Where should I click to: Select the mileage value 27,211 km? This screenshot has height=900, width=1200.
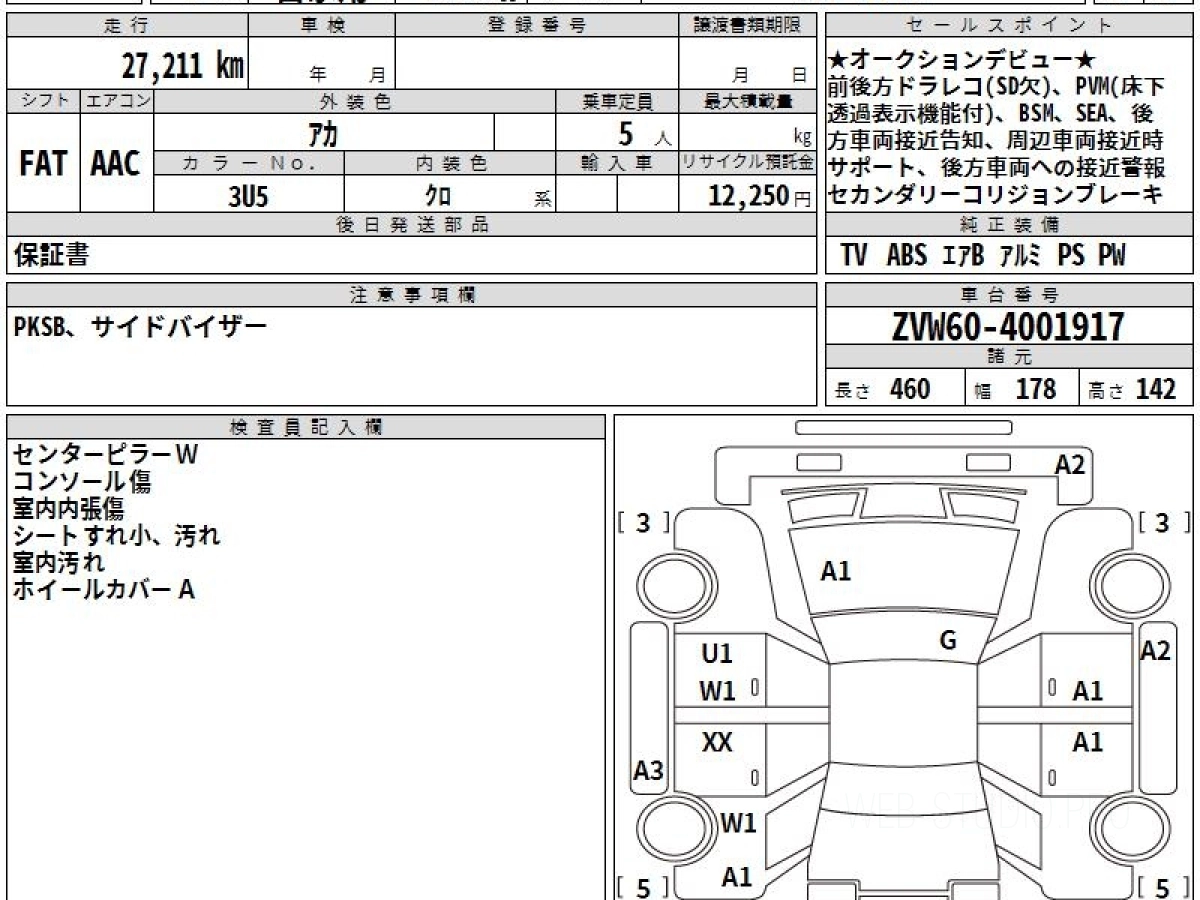(183, 65)
